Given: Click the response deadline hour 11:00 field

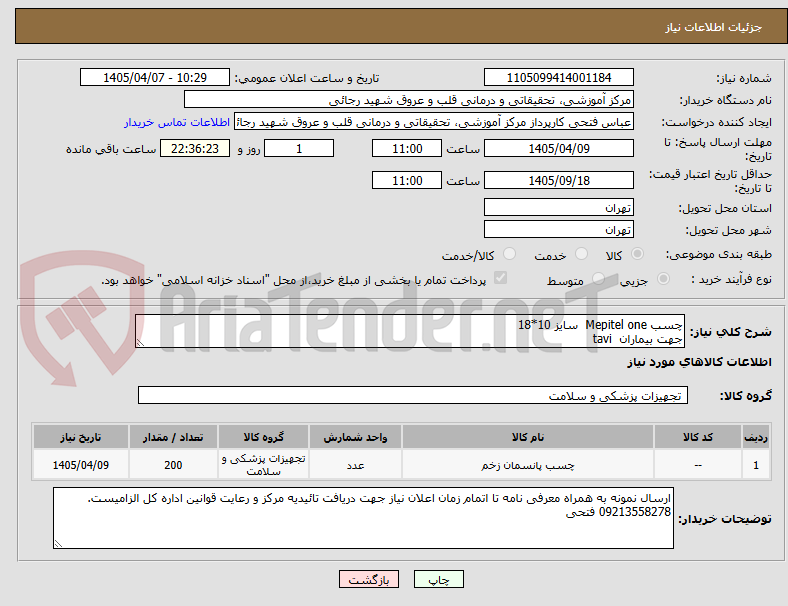Looking at the screenshot, I should point(407,148).
